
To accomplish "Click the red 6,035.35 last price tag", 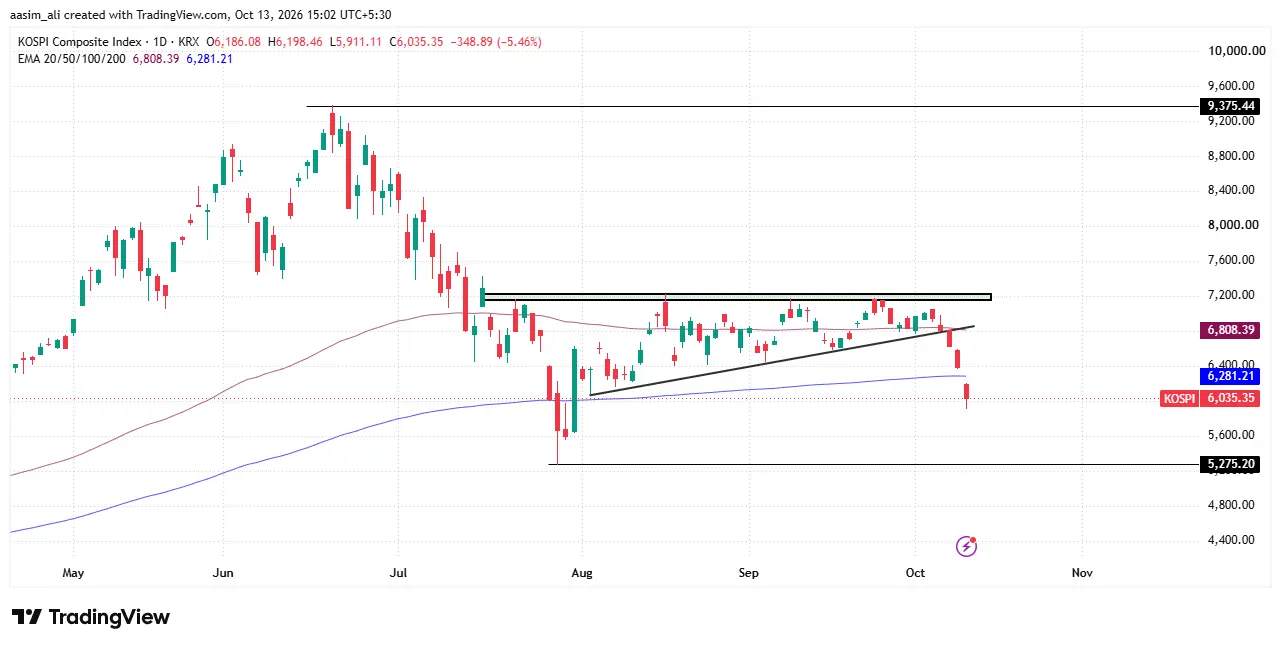I will click(1228, 398).
